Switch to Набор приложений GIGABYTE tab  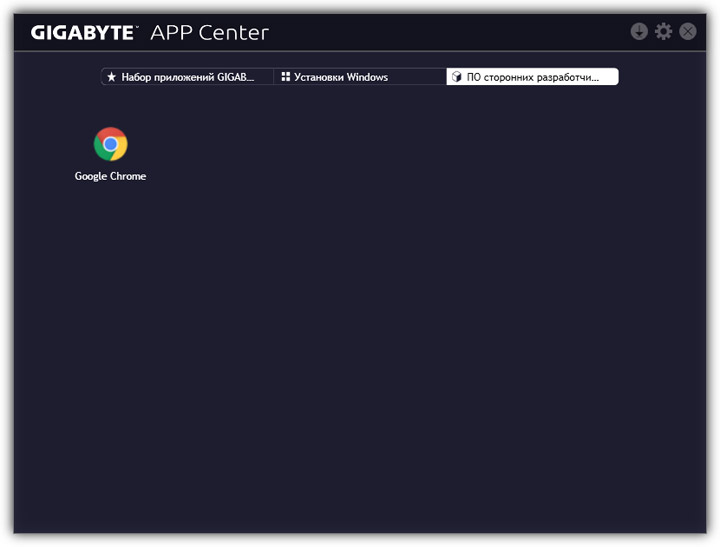(x=187, y=77)
